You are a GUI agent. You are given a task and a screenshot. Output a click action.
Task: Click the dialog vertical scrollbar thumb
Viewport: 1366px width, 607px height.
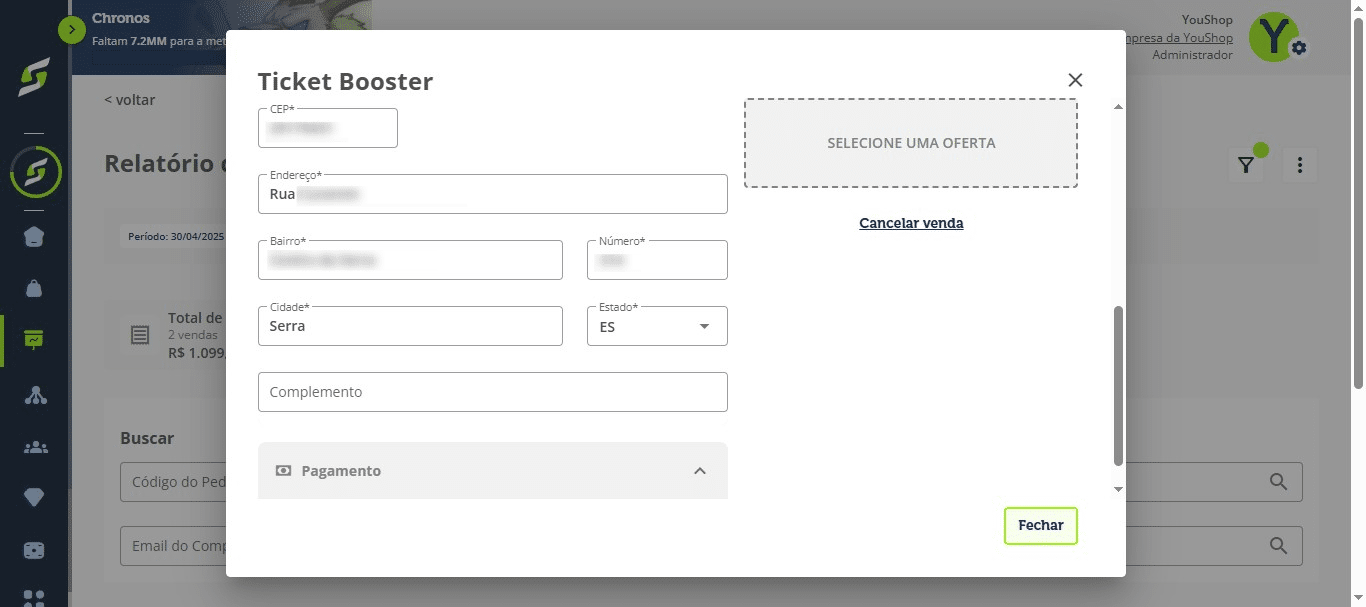(x=1118, y=385)
